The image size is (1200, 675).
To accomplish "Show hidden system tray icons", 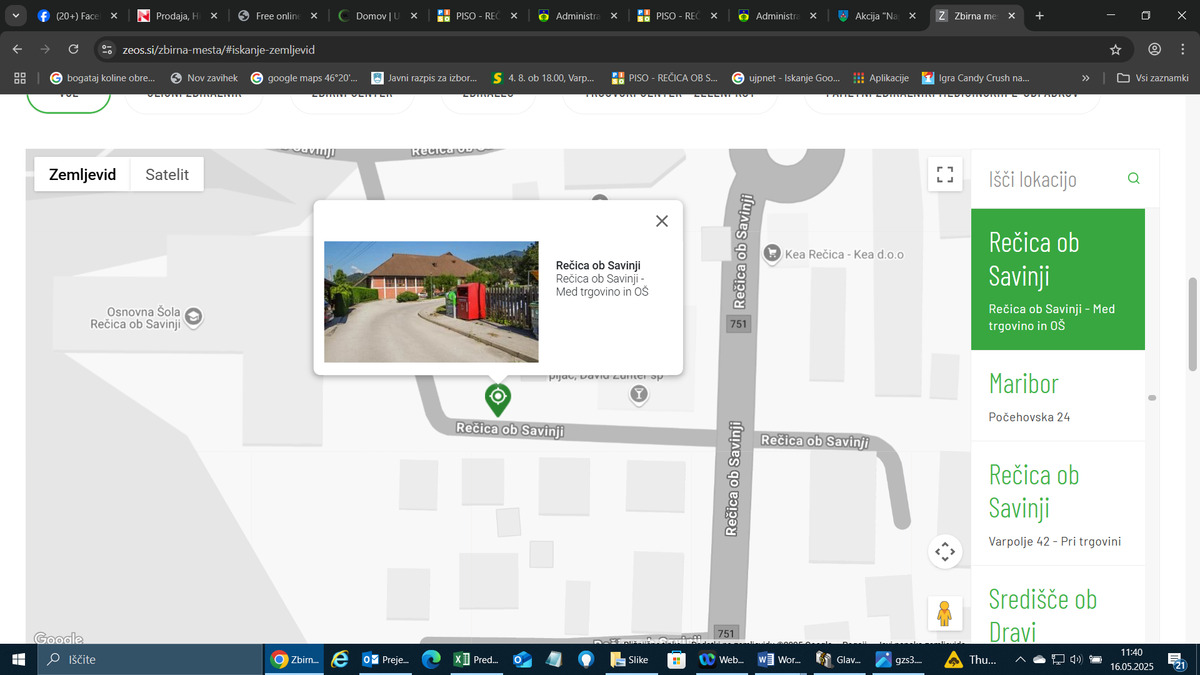I will pyautogui.click(x=1020, y=659).
